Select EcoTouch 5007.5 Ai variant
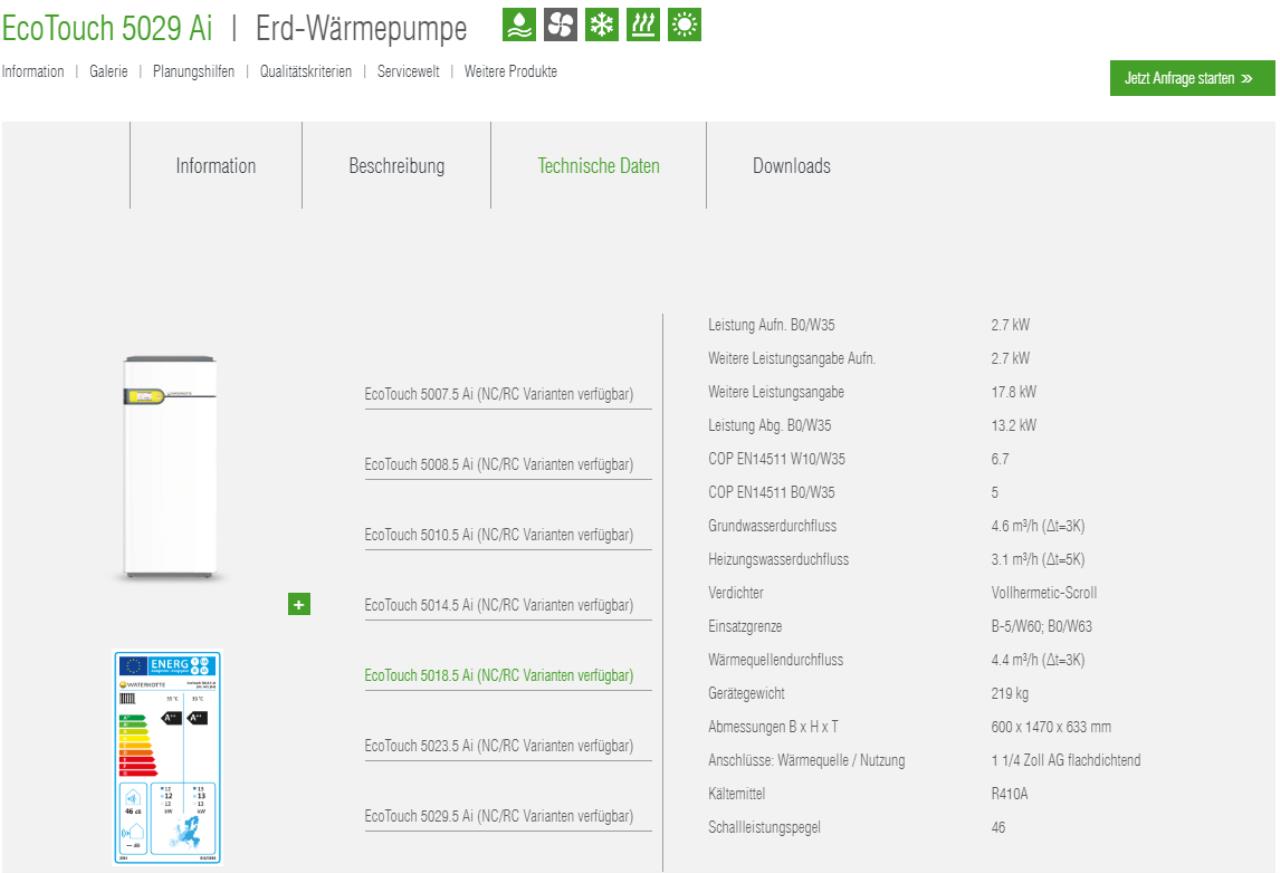The height and width of the screenshot is (873, 1280). (498, 395)
